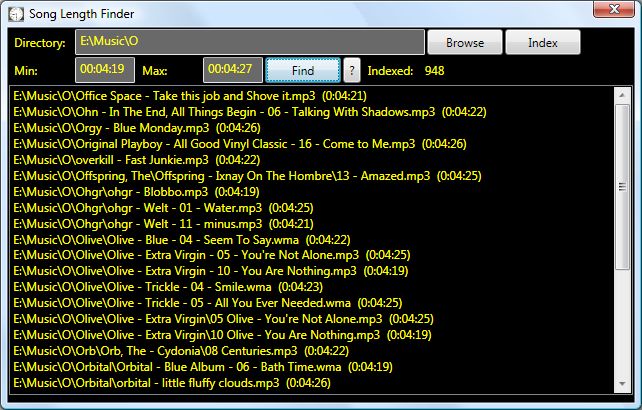This screenshot has height=410, width=642.
Task: Select ohgr - Blobbo.mp3 row
Action: pos(136,192)
